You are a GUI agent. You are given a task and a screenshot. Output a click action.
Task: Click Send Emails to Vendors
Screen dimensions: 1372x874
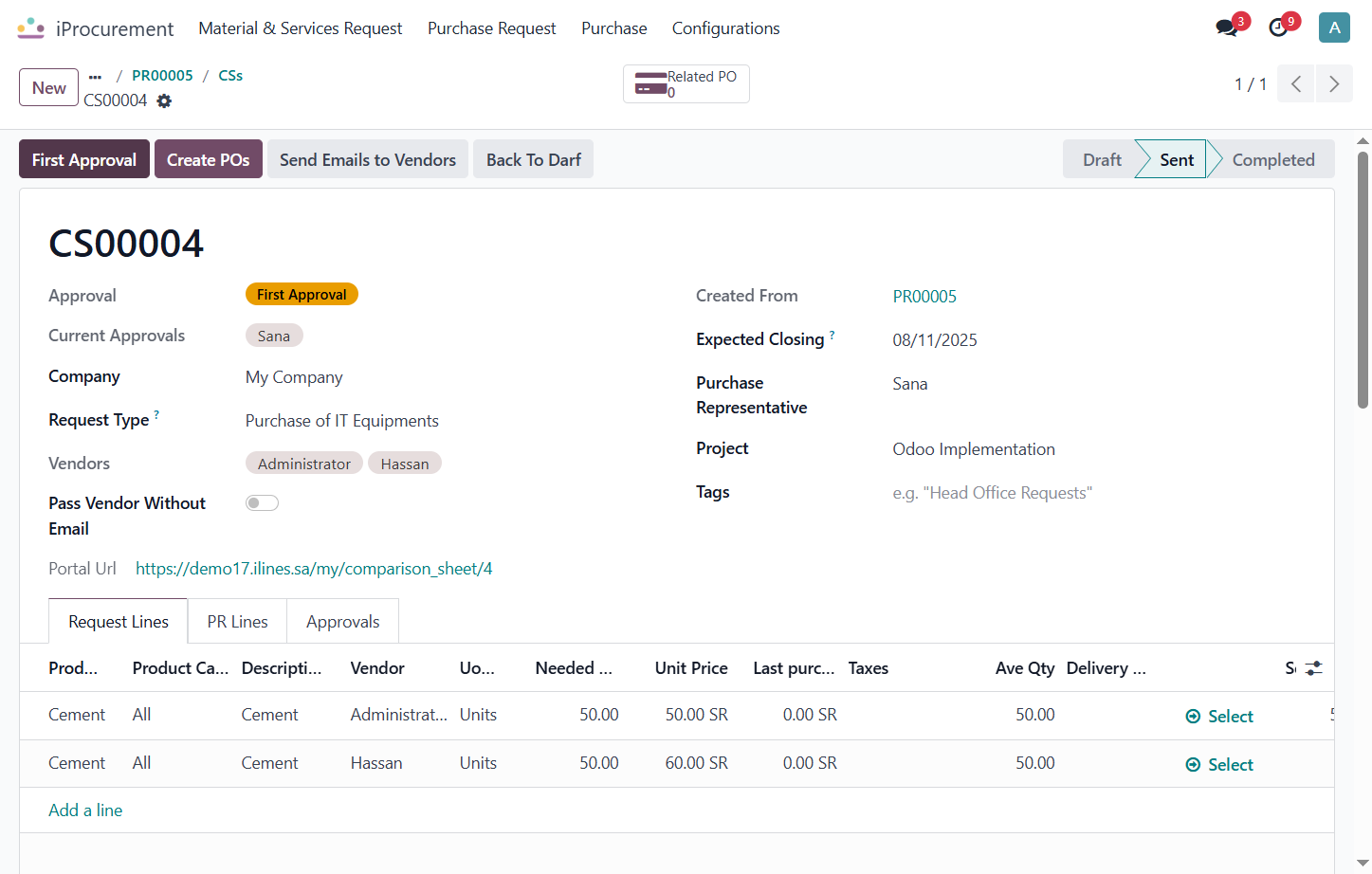click(x=368, y=159)
